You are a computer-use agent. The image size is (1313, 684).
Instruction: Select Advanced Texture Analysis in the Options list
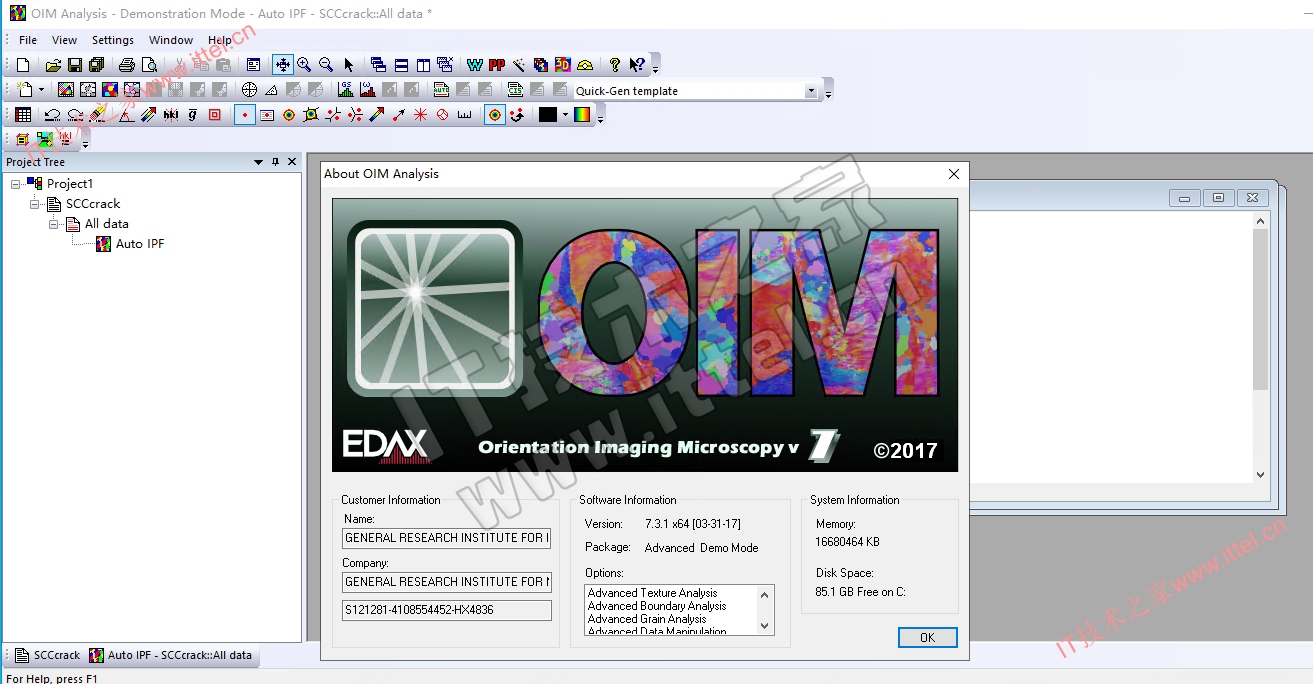[x=652, y=593]
